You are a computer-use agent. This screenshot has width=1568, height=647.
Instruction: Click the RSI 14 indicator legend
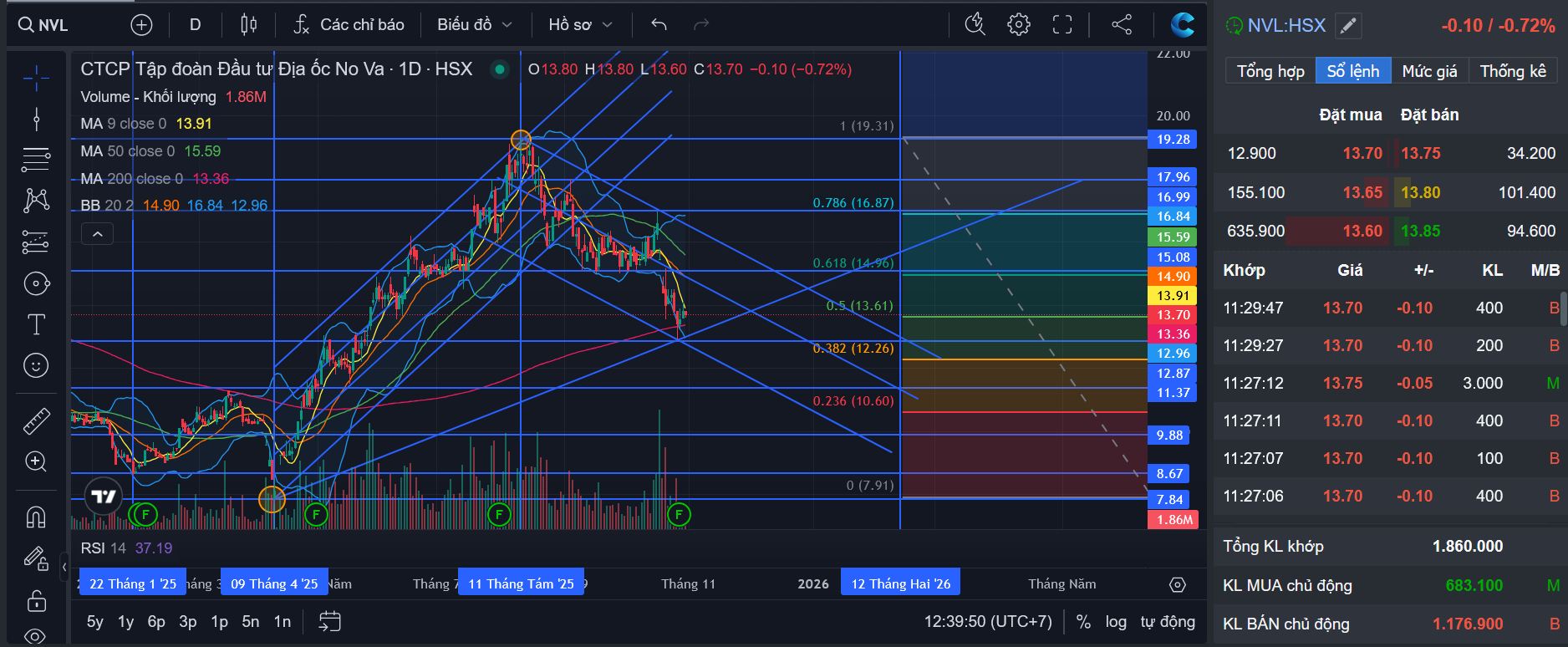tap(126, 548)
